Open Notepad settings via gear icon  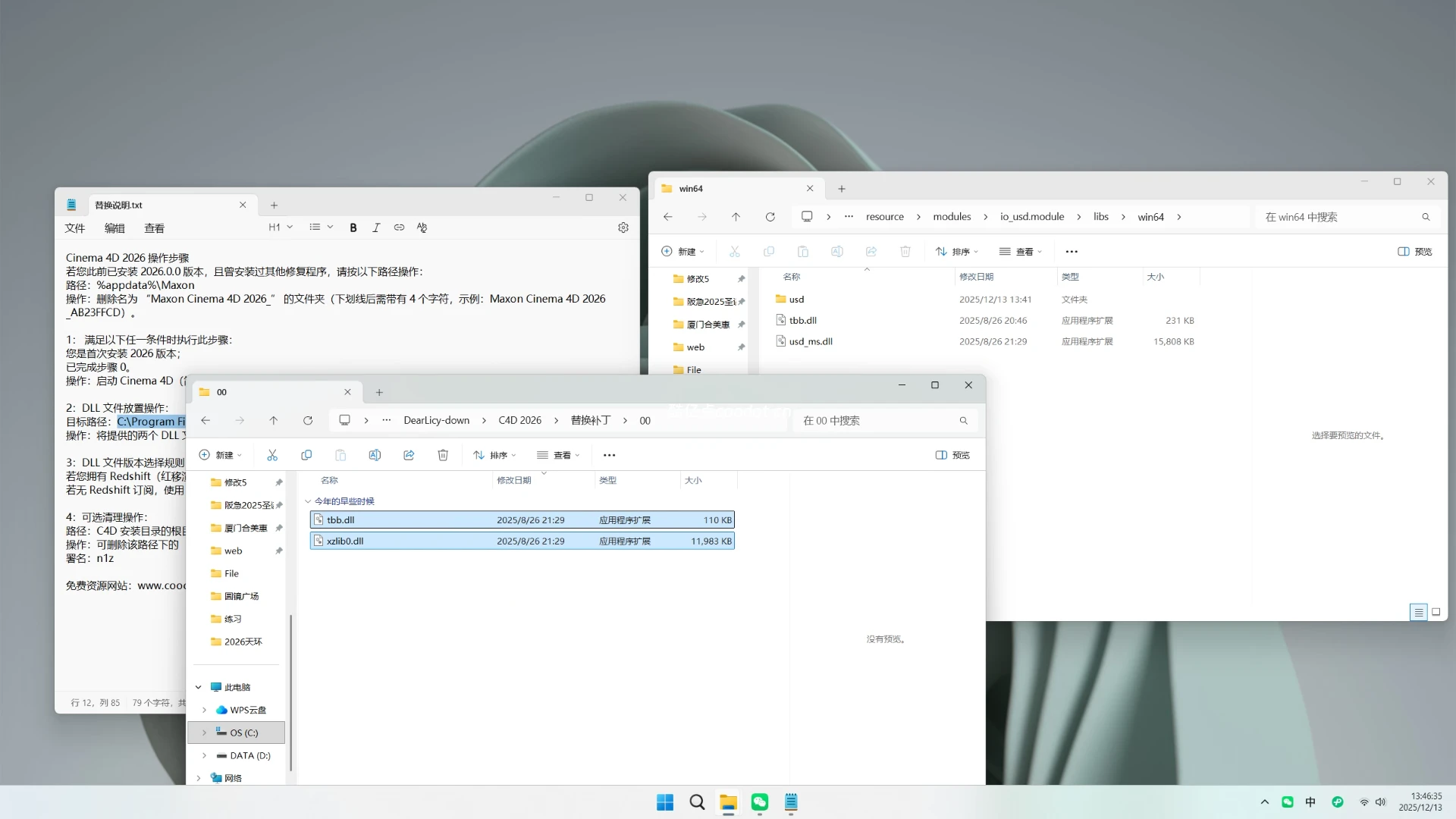pyautogui.click(x=623, y=227)
